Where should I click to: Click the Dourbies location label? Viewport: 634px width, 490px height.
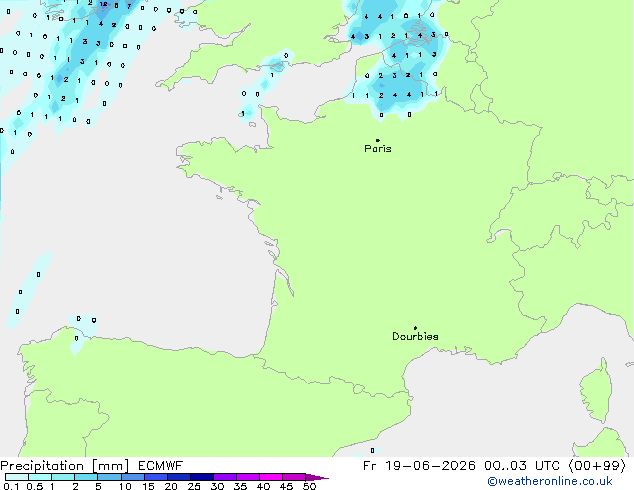415,336
